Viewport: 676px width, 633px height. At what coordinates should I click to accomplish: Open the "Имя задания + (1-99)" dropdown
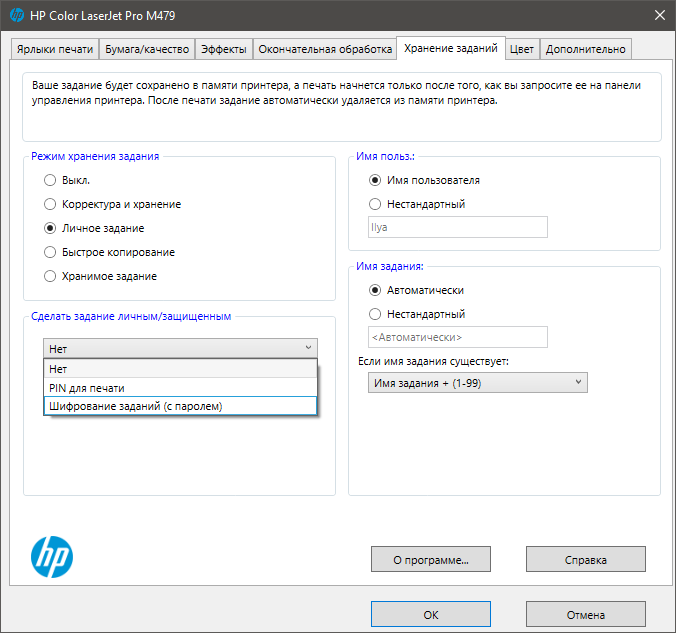(x=477, y=382)
